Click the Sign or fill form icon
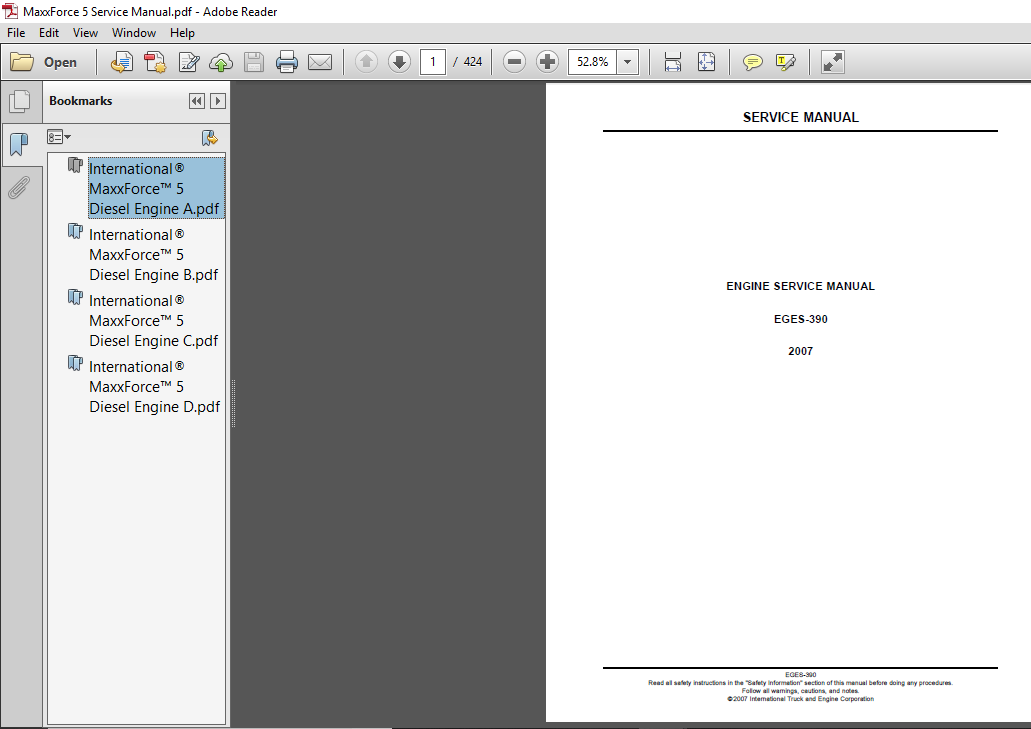Screen dimensions: 1031x729 click(189, 62)
